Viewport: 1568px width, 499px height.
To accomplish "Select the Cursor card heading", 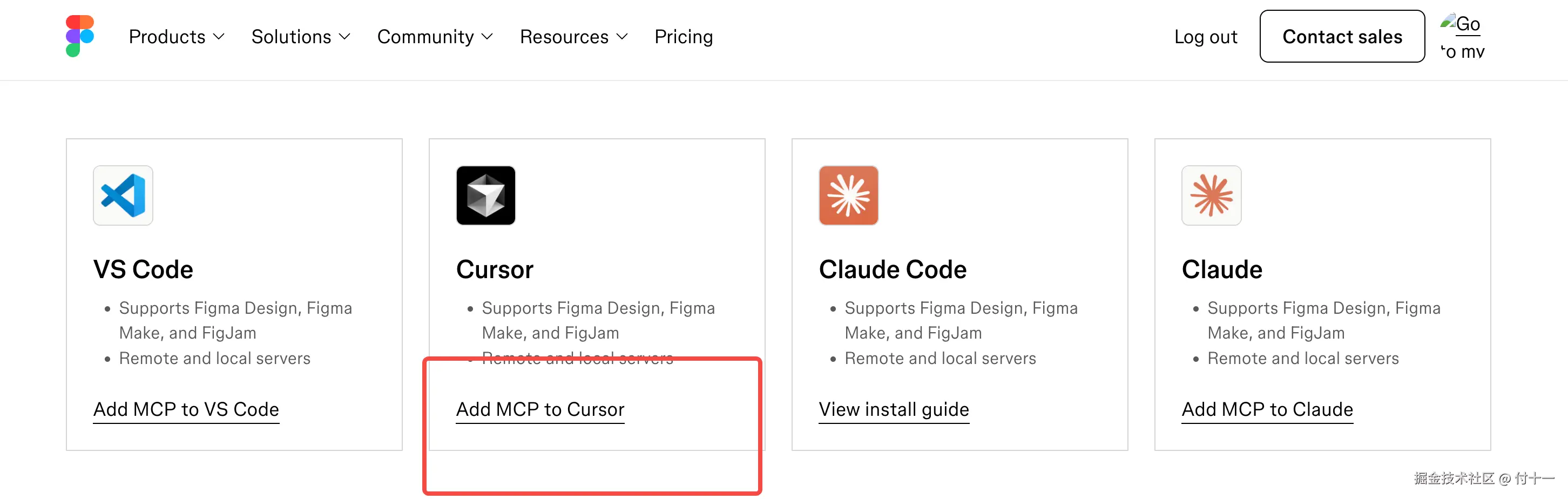I will (x=494, y=269).
